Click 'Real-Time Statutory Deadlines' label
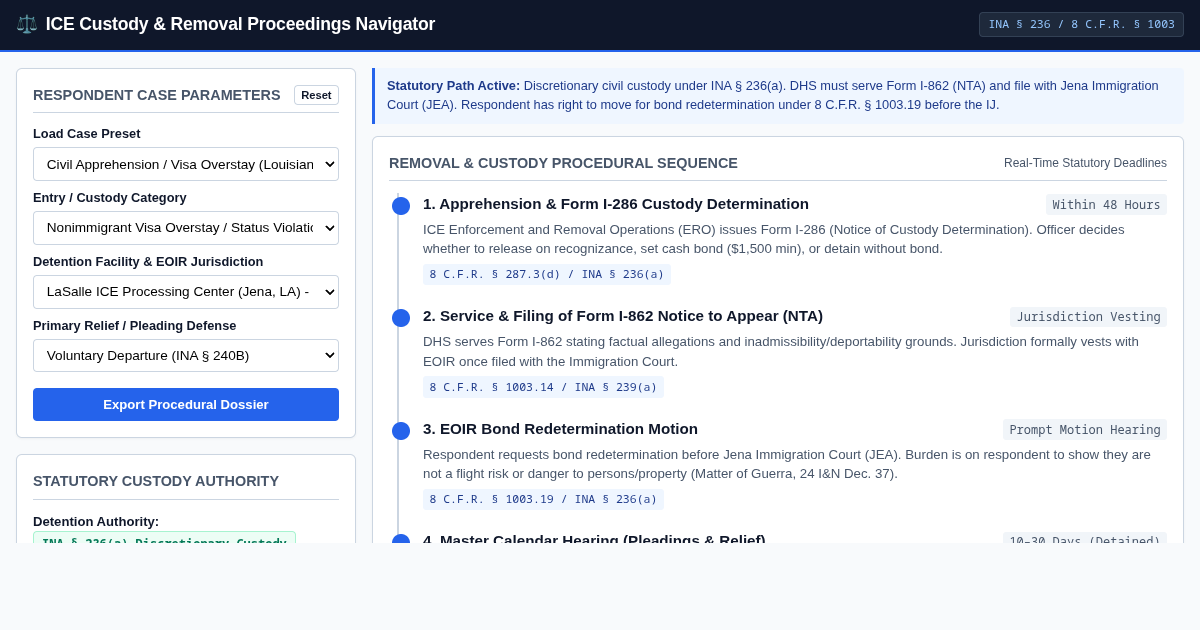 pos(1085,163)
